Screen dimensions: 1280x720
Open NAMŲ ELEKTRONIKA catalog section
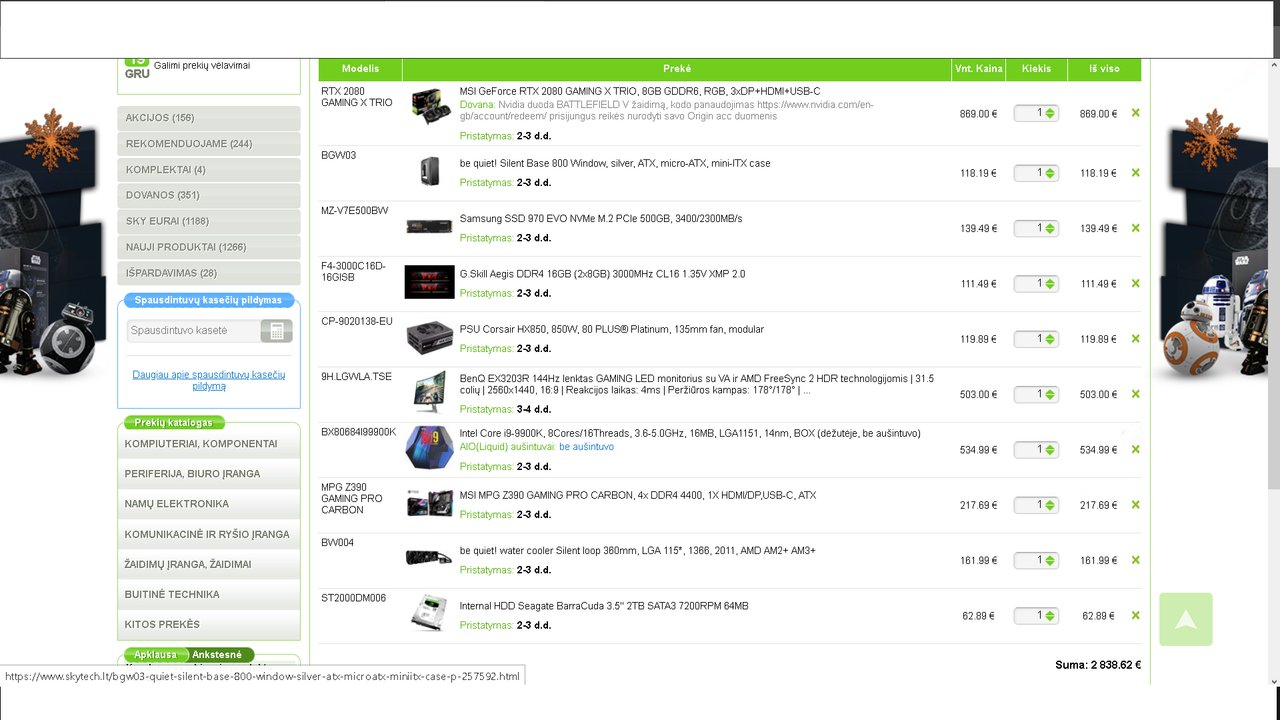tap(209, 504)
